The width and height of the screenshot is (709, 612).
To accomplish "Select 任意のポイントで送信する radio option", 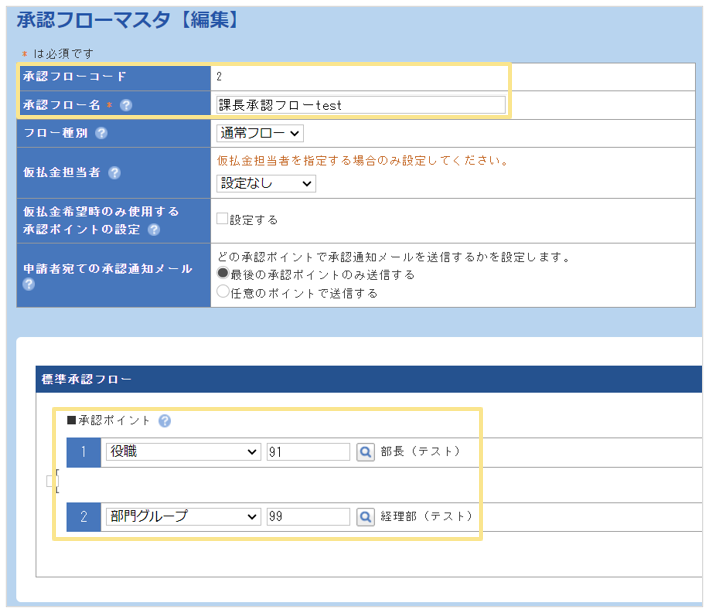I will (223, 293).
